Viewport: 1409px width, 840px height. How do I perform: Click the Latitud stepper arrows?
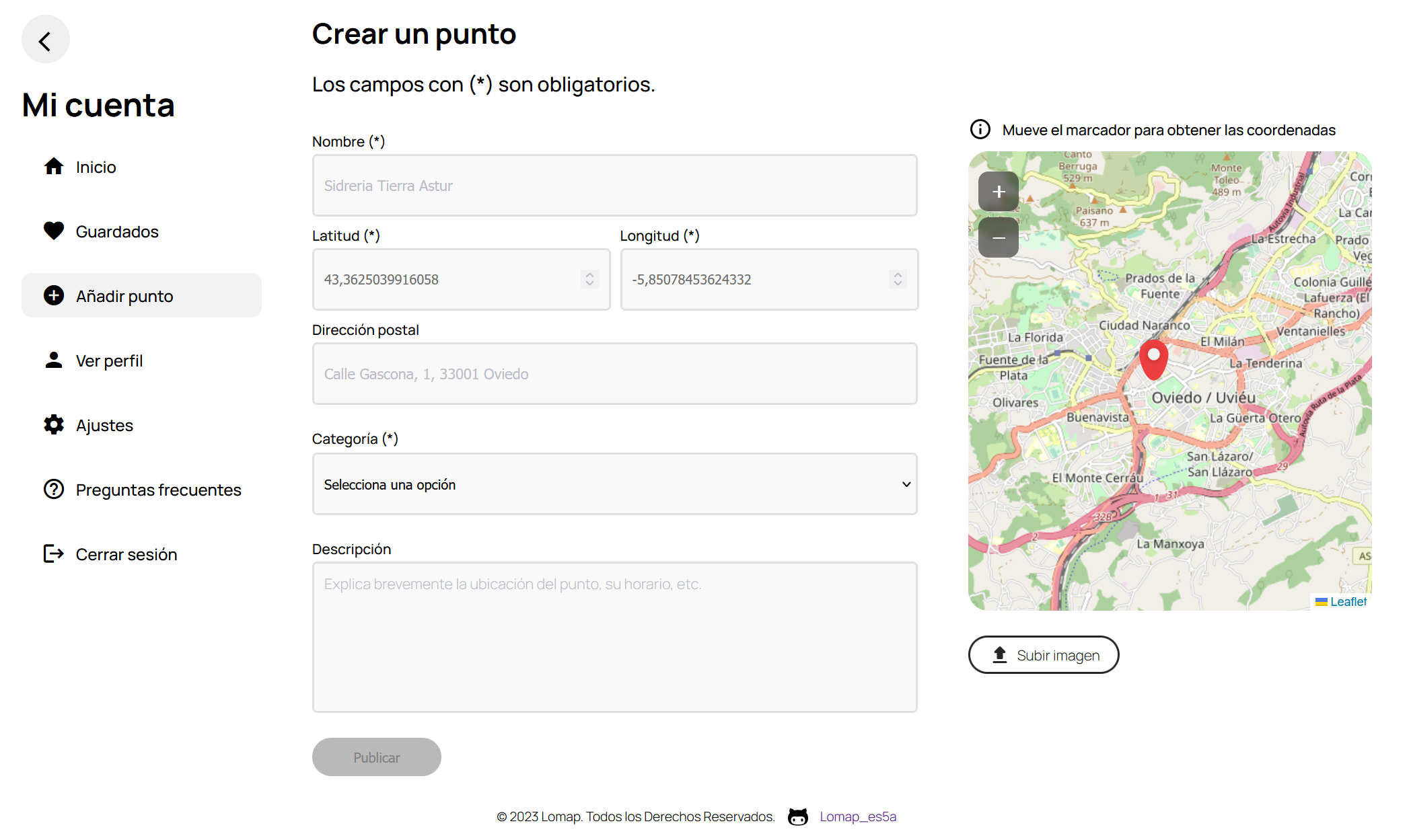point(589,279)
